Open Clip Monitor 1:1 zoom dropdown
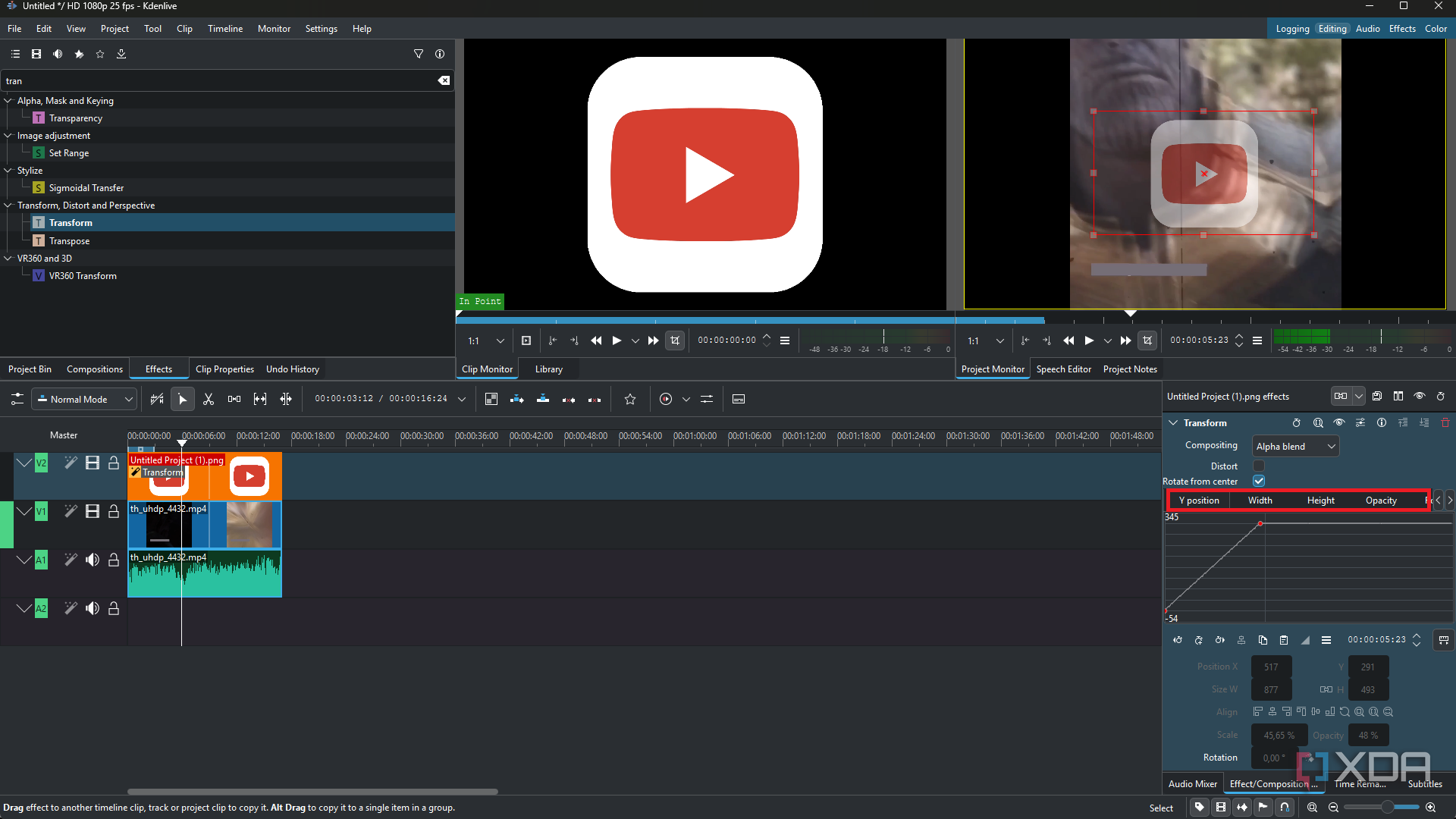The height and width of the screenshot is (819, 1456). [486, 341]
